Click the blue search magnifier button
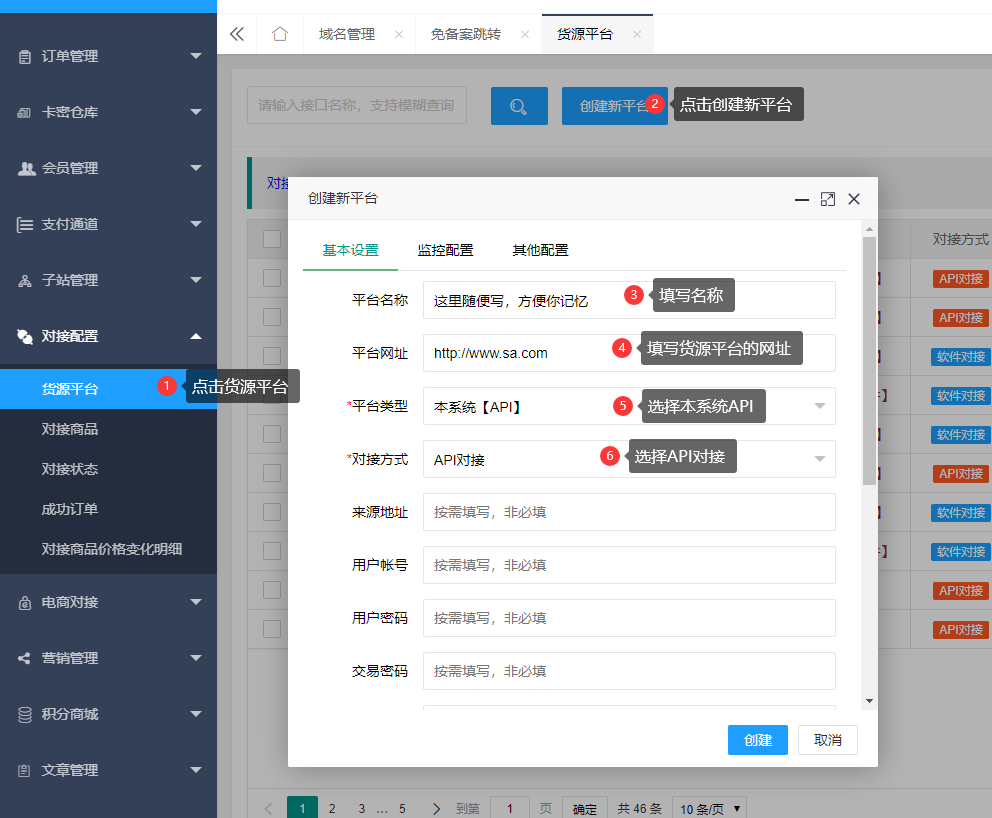The width and height of the screenshot is (992, 818). click(x=519, y=106)
